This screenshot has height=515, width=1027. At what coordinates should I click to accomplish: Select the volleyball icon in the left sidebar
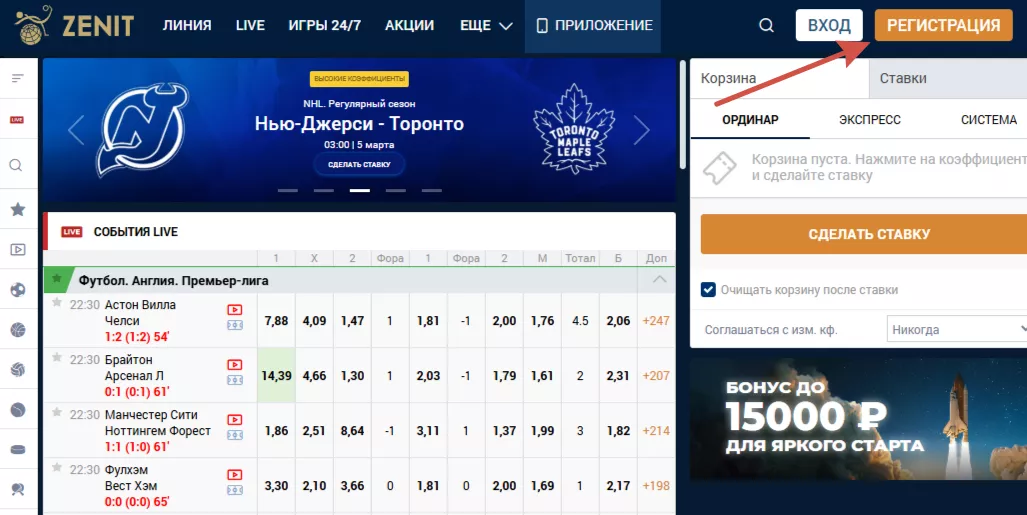tap(17, 369)
